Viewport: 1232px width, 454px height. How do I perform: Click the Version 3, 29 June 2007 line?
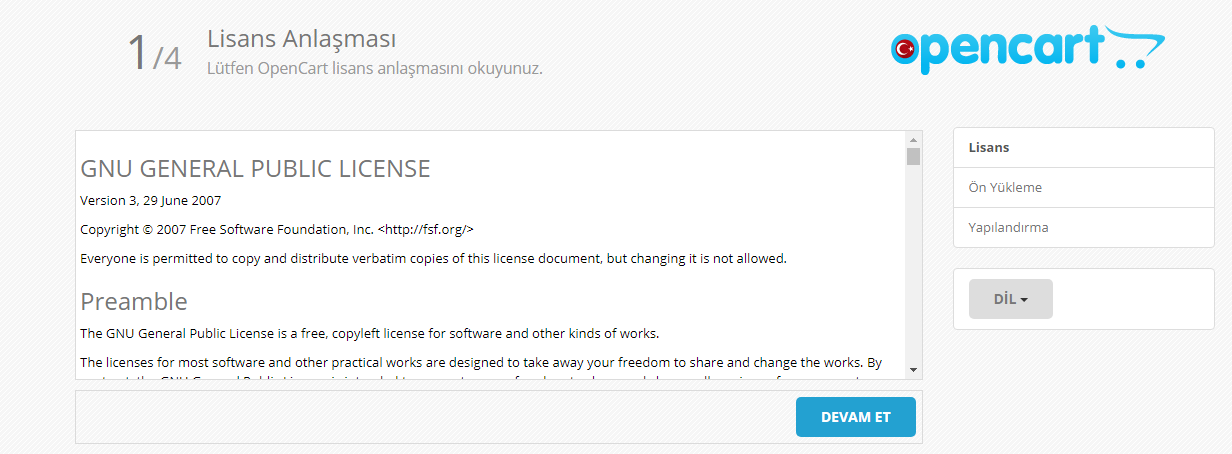(151, 200)
